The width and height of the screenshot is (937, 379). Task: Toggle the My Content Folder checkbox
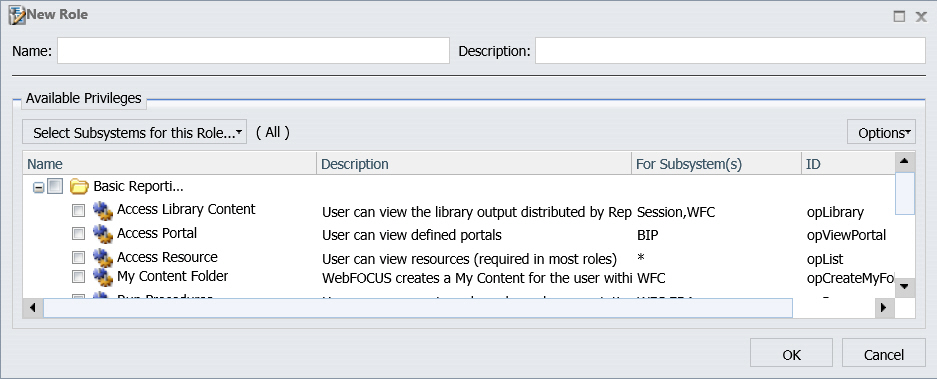[78, 276]
